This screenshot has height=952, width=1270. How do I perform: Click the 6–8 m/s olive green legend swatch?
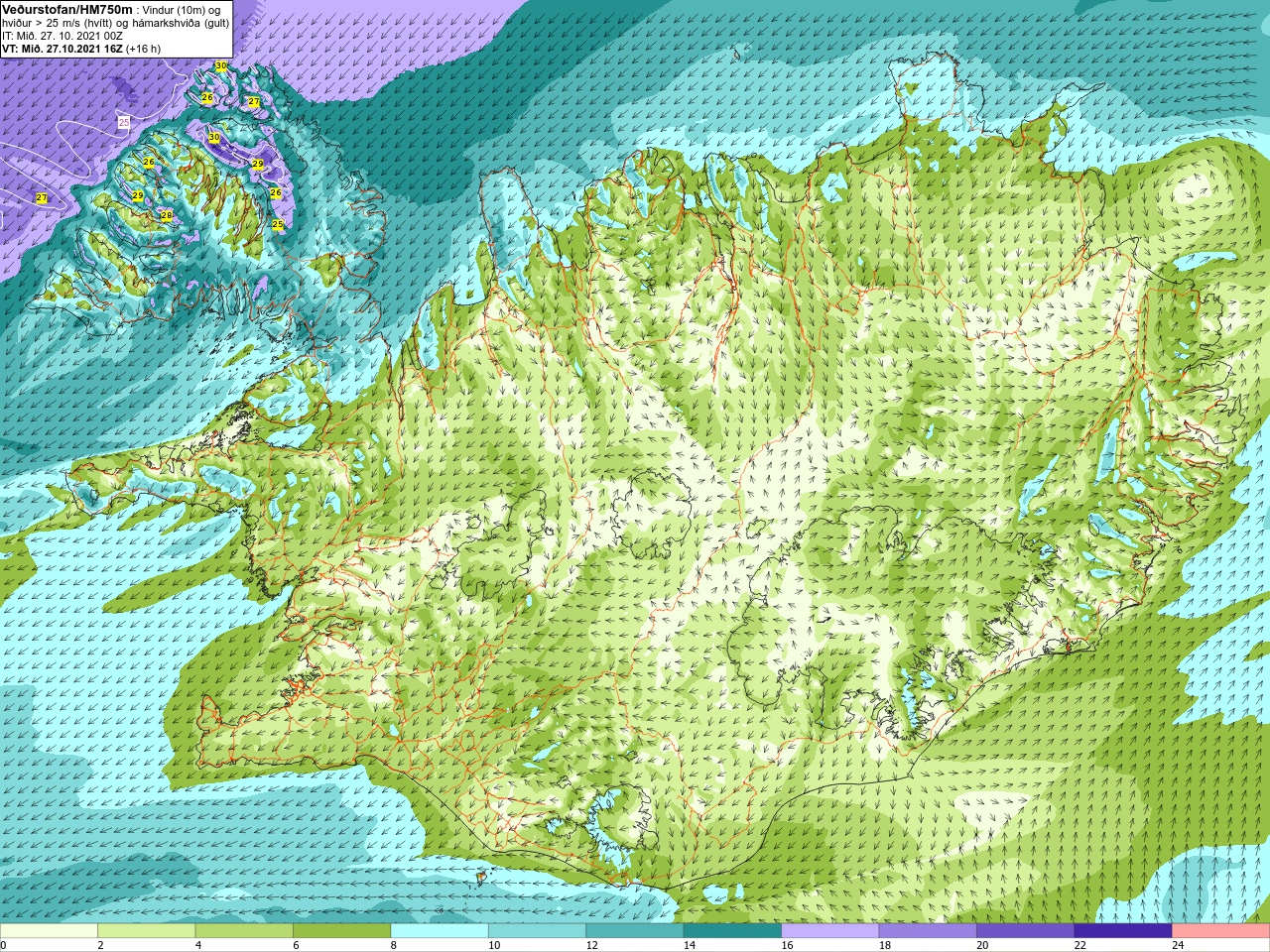(342, 931)
